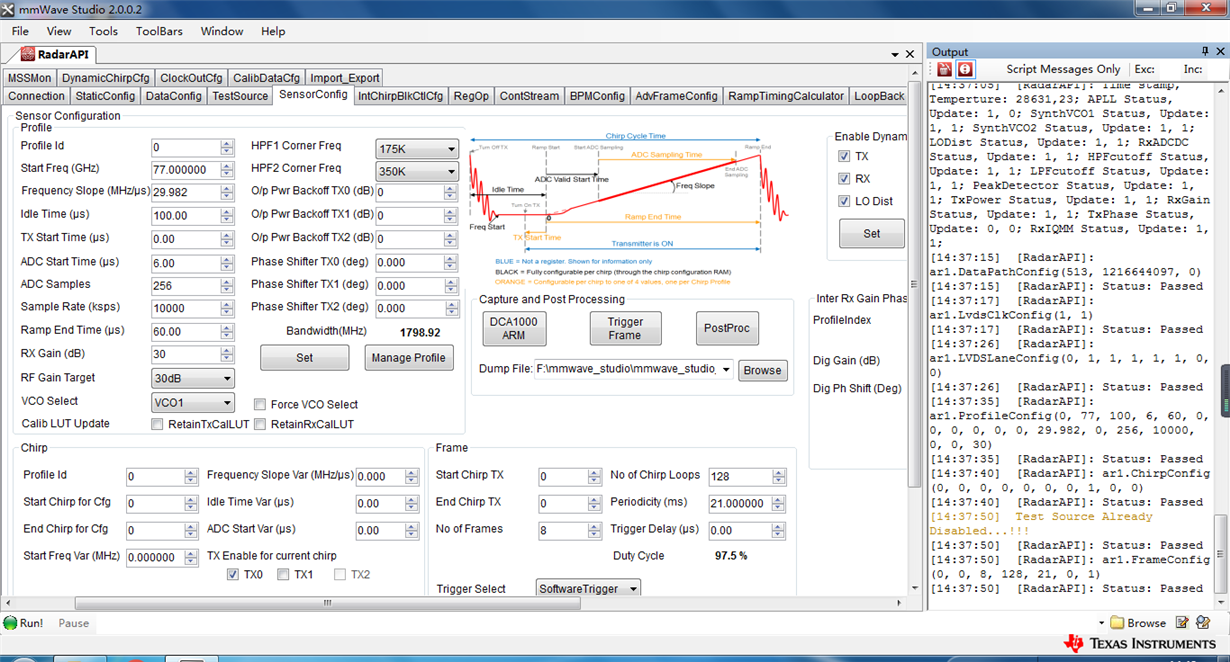
Task: Toggle the LO Dist checkbox
Action: [845, 201]
